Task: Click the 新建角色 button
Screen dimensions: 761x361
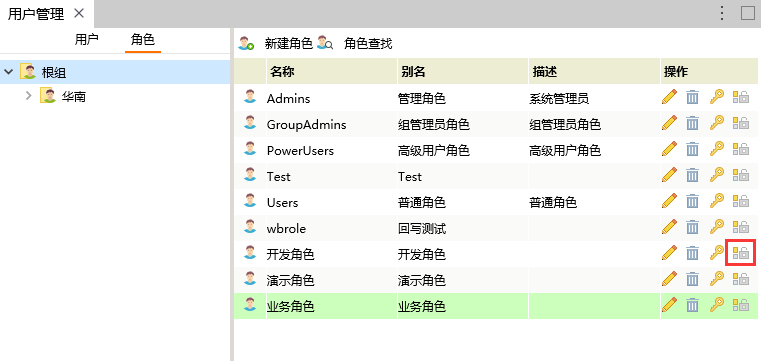Action: pyautogui.click(x=275, y=44)
